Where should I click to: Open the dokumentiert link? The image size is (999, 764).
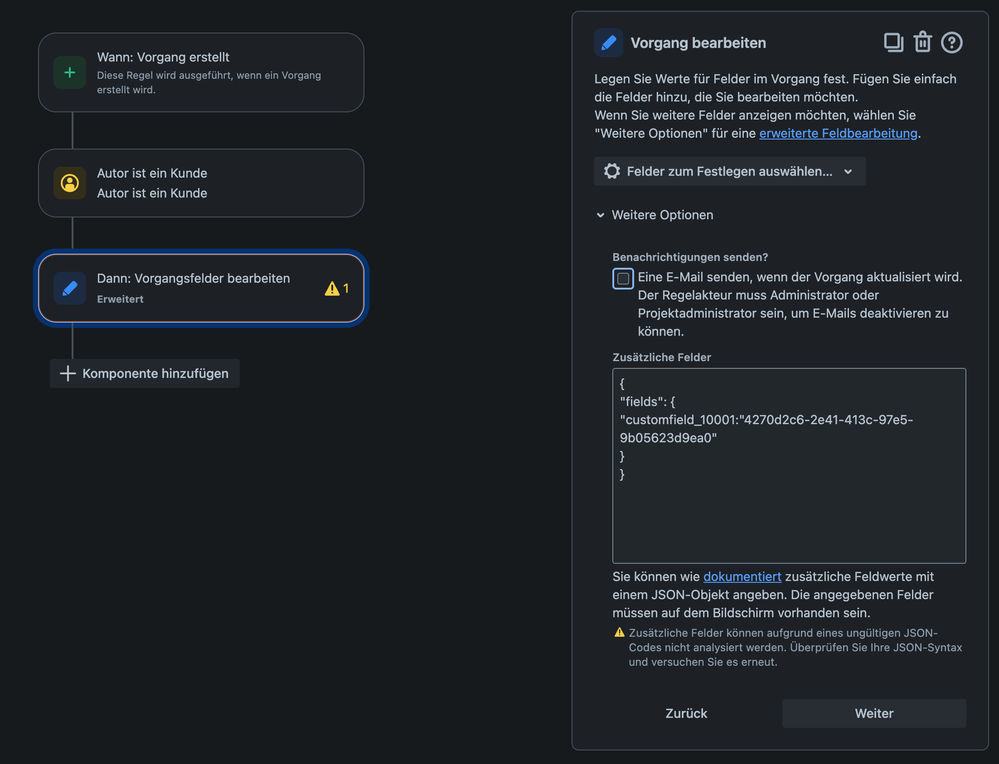[742, 577]
